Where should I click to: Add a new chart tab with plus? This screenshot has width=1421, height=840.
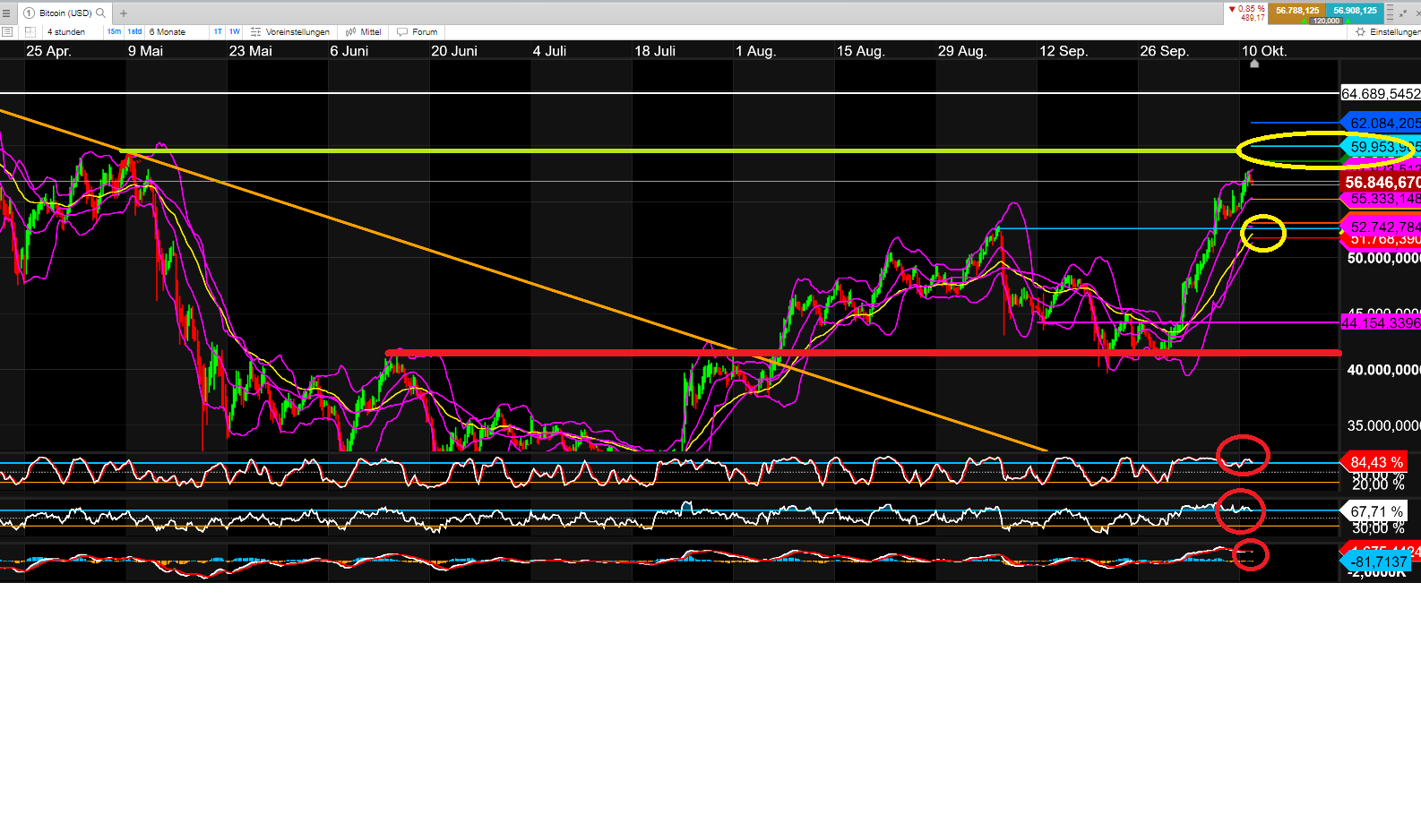(124, 13)
